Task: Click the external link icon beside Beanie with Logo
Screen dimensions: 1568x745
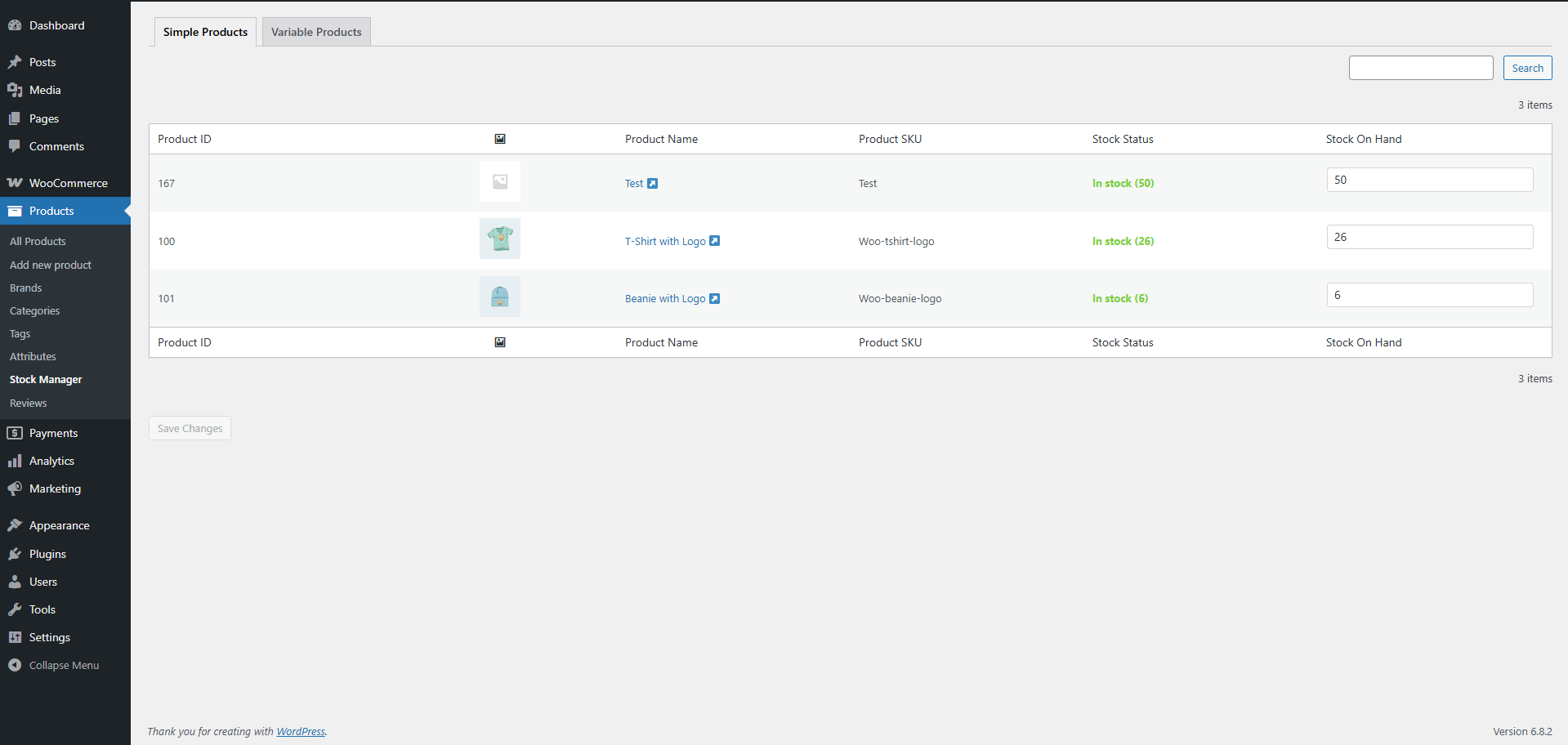Action: click(714, 299)
